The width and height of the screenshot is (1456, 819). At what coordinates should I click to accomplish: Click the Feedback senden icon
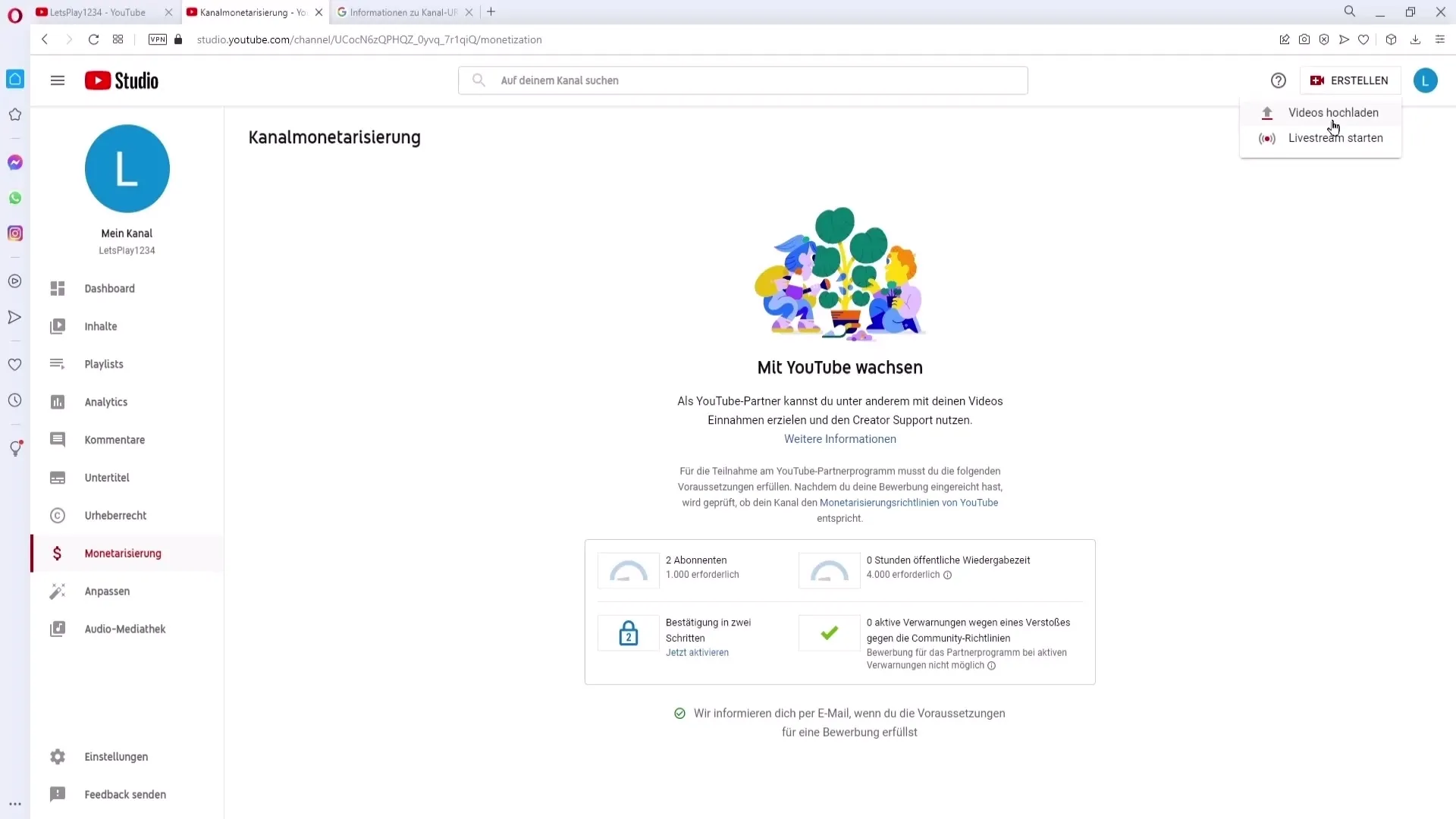(x=58, y=795)
